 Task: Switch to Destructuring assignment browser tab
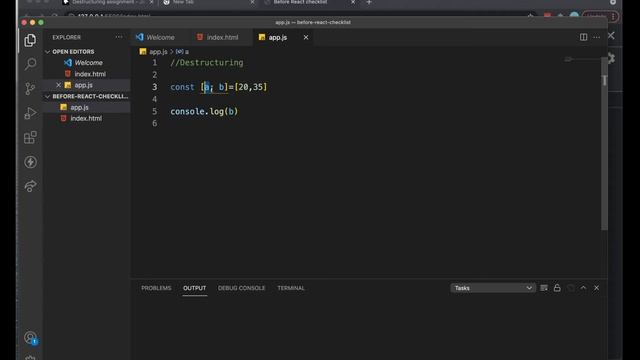(x=108, y=2)
